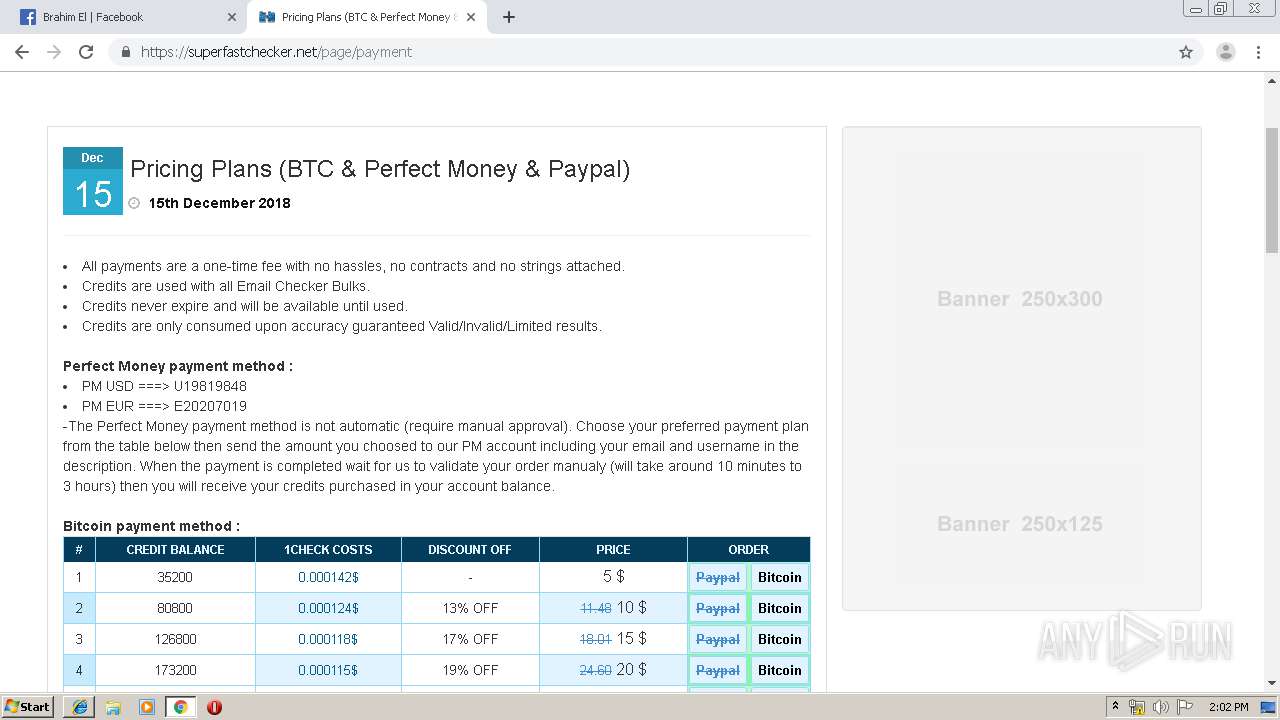Click the 0.000124$ check cost
This screenshot has height=720, width=1280.
(x=328, y=608)
